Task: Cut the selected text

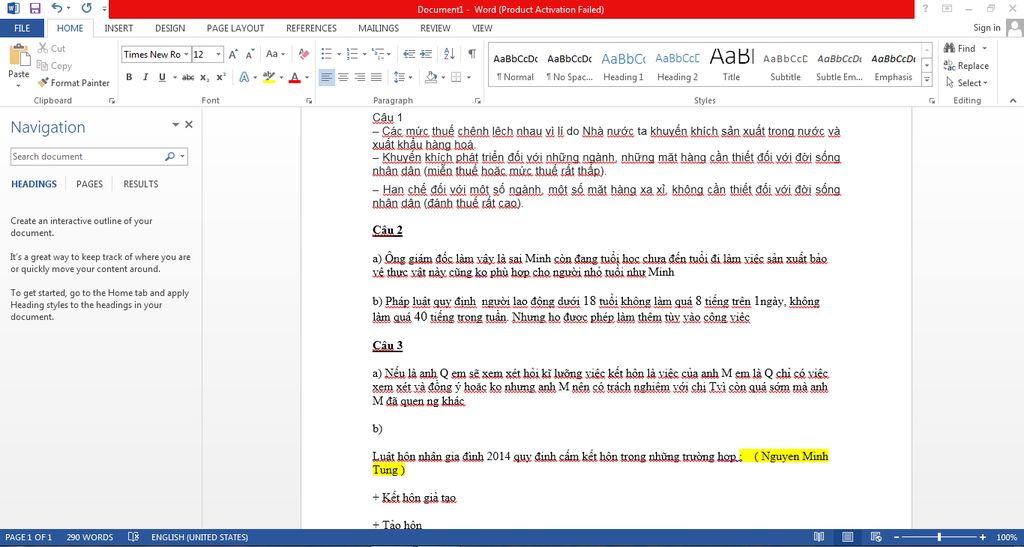Action: tap(52, 48)
